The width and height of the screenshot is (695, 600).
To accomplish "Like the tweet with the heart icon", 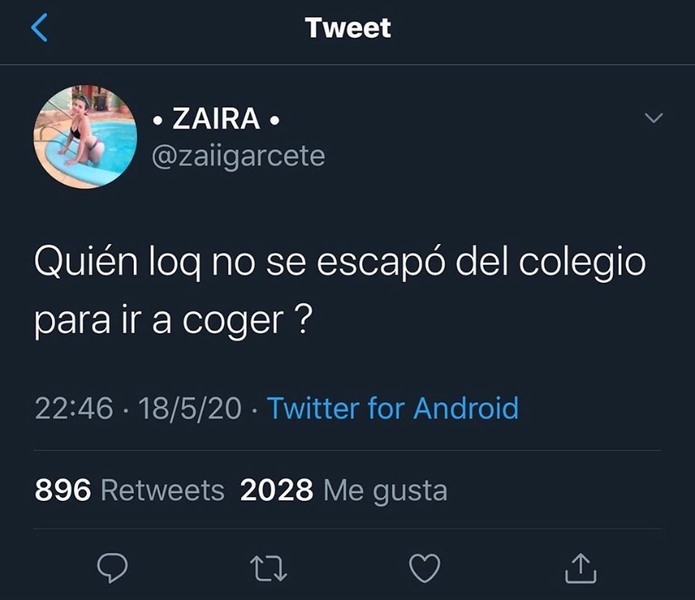I will pos(425,568).
